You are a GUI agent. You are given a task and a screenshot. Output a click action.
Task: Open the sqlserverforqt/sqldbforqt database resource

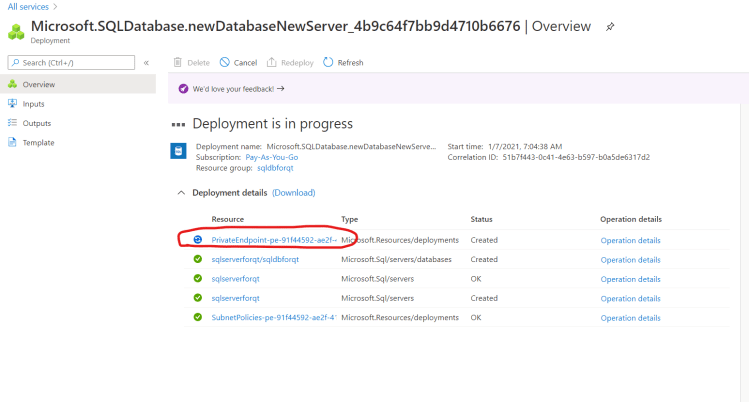(x=255, y=259)
